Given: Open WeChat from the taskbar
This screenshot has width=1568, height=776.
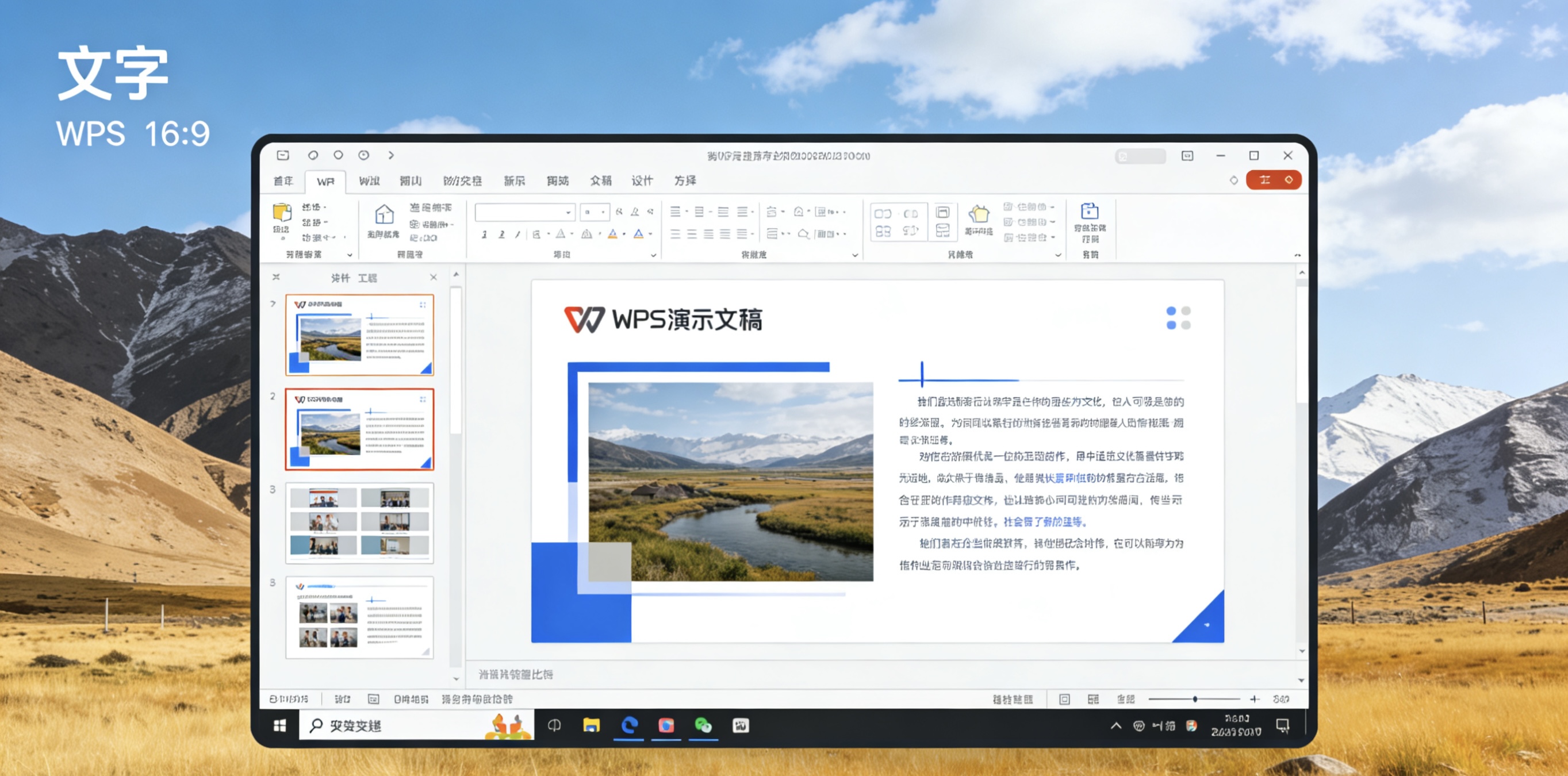Looking at the screenshot, I should tap(703, 725).
